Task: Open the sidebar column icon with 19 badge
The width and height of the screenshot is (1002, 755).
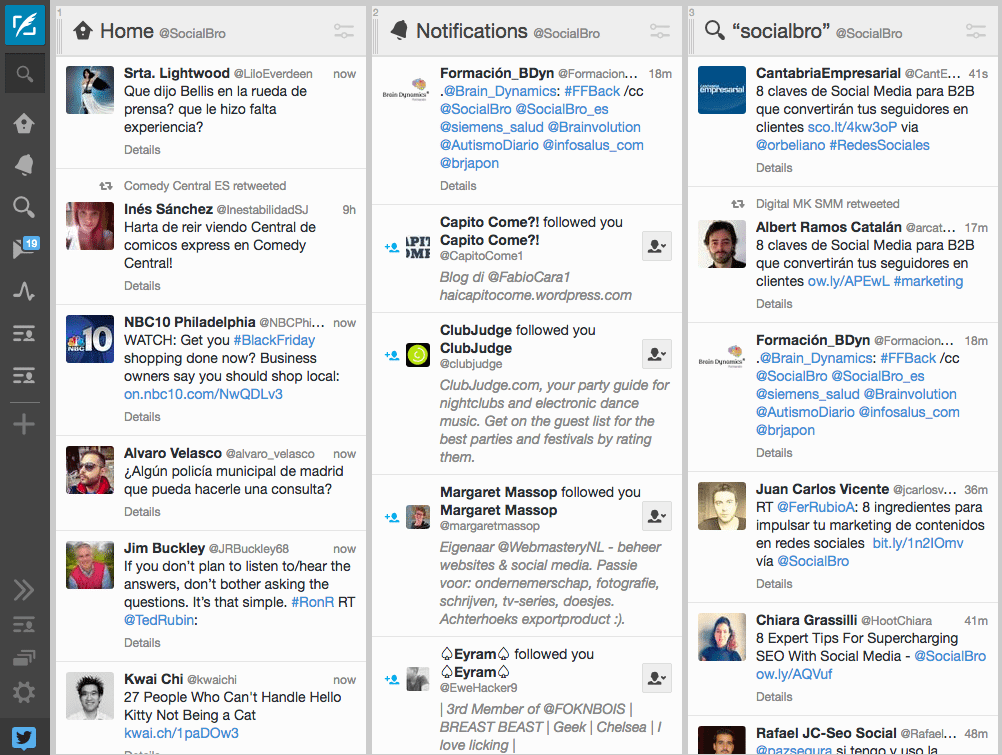Action: coord(26,248)
